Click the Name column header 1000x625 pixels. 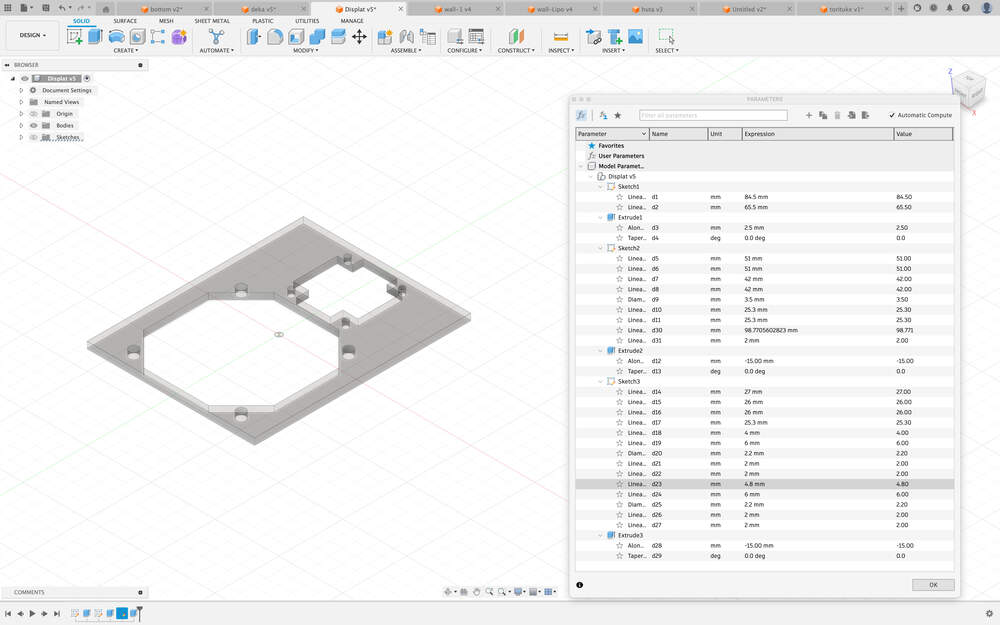[679, 134]
